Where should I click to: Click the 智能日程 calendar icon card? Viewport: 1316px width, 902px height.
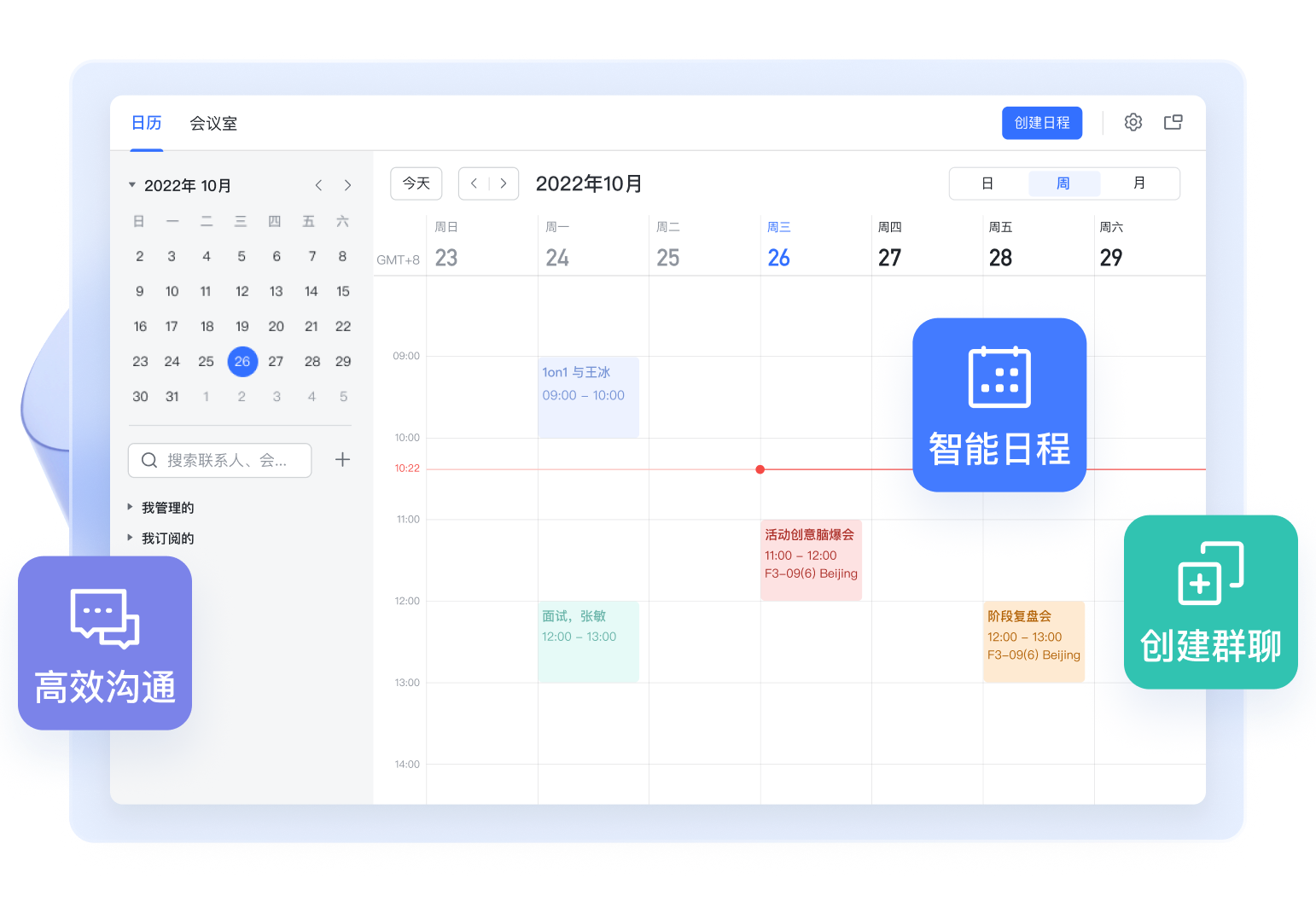(x=999, y=404)
